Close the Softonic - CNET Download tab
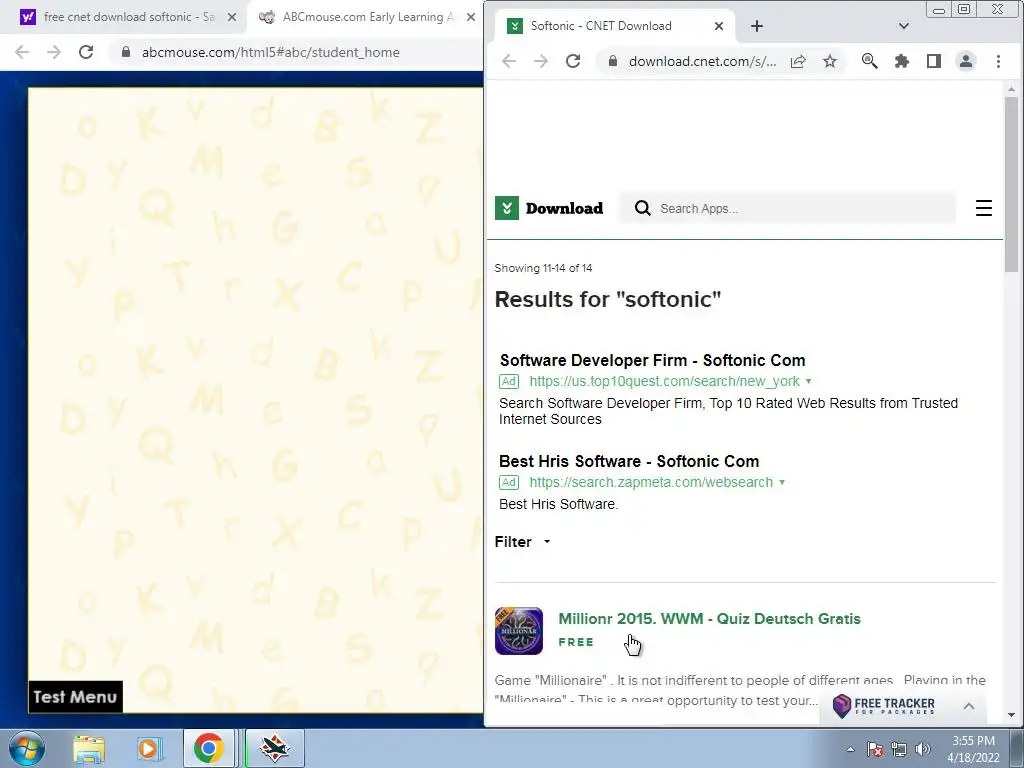 [719, 26]
